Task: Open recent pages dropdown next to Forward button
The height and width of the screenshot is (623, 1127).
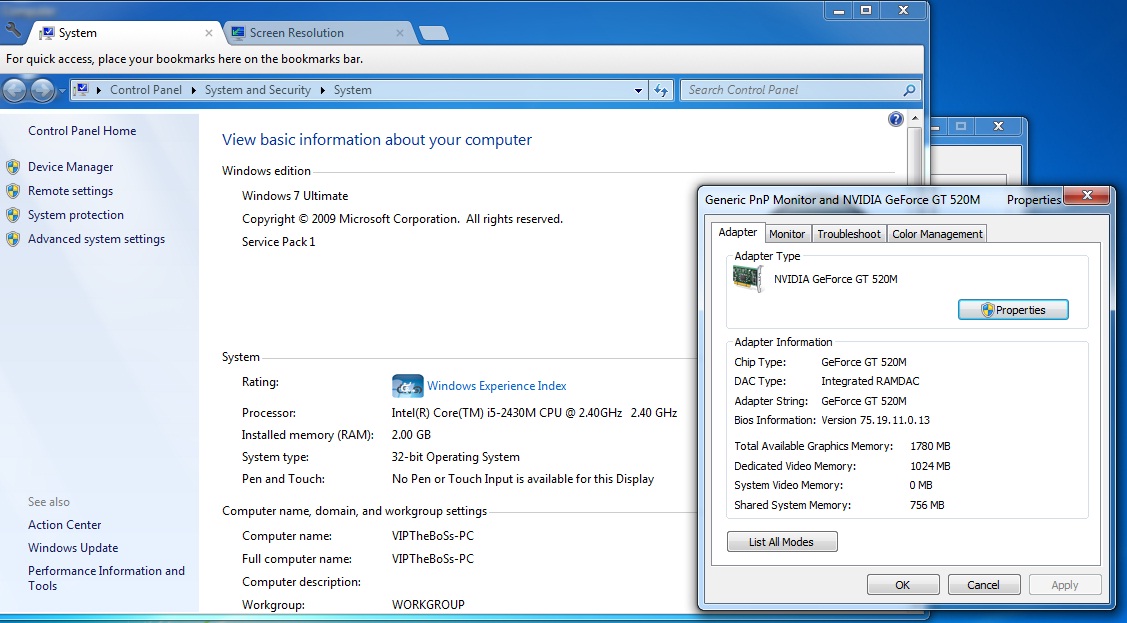Action: 62,91
